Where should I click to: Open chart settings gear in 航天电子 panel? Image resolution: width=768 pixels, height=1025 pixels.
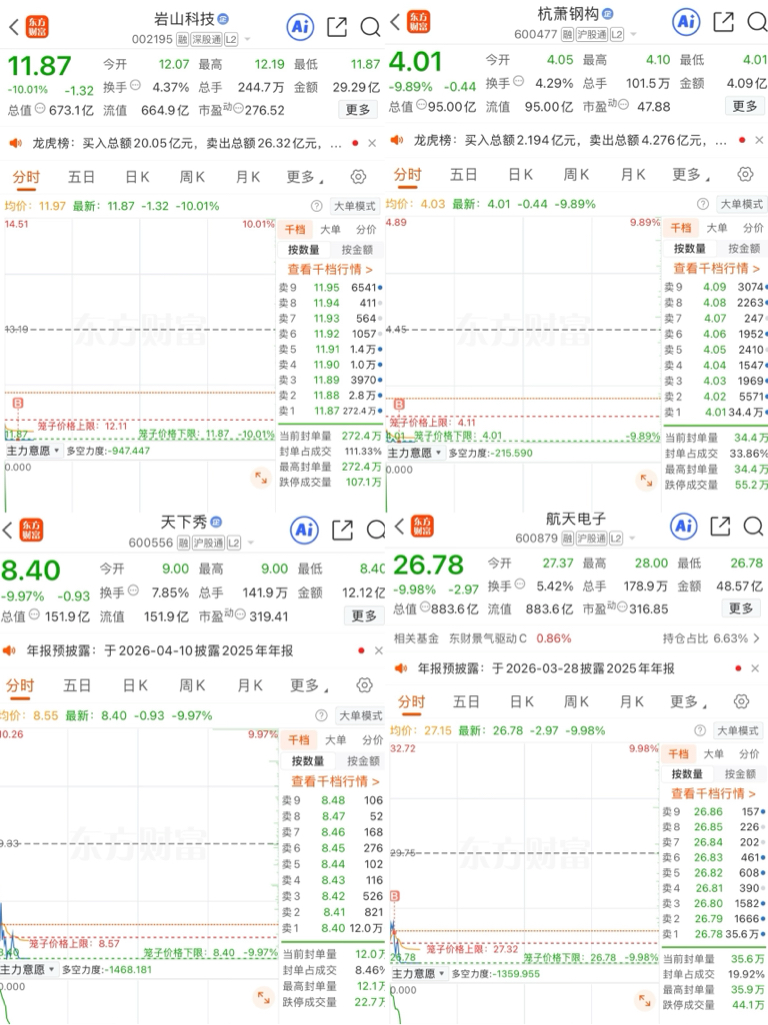pyautogui.click(x=741, y=701)
